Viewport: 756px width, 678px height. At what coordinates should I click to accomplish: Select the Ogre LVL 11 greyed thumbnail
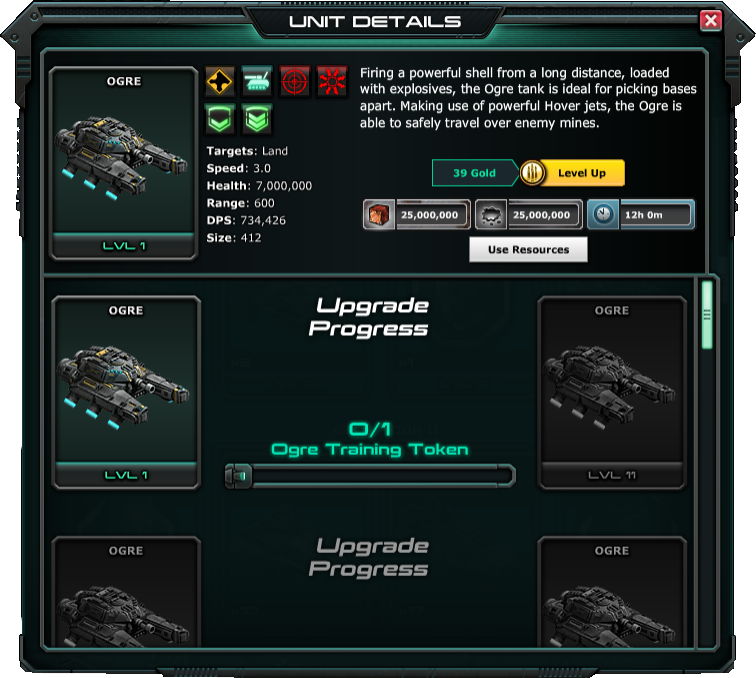pos(612,393)
